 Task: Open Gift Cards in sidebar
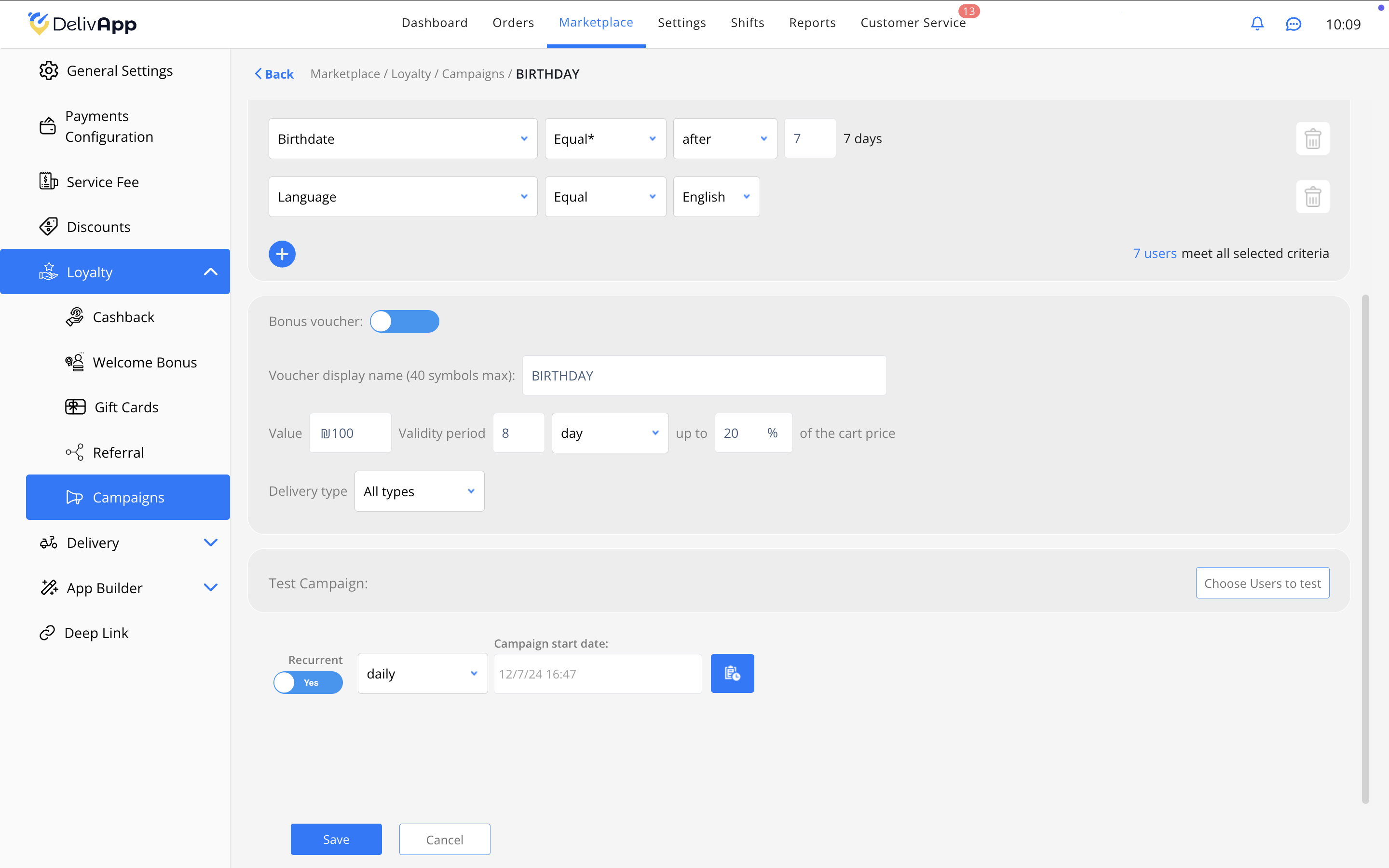(x=126, y=407)
